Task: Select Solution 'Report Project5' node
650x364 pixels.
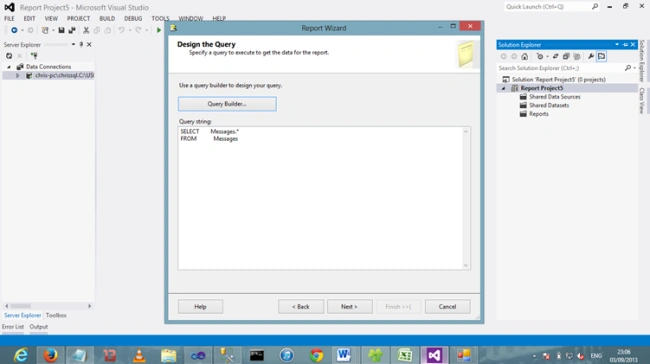Action: (x=558, y=79)
